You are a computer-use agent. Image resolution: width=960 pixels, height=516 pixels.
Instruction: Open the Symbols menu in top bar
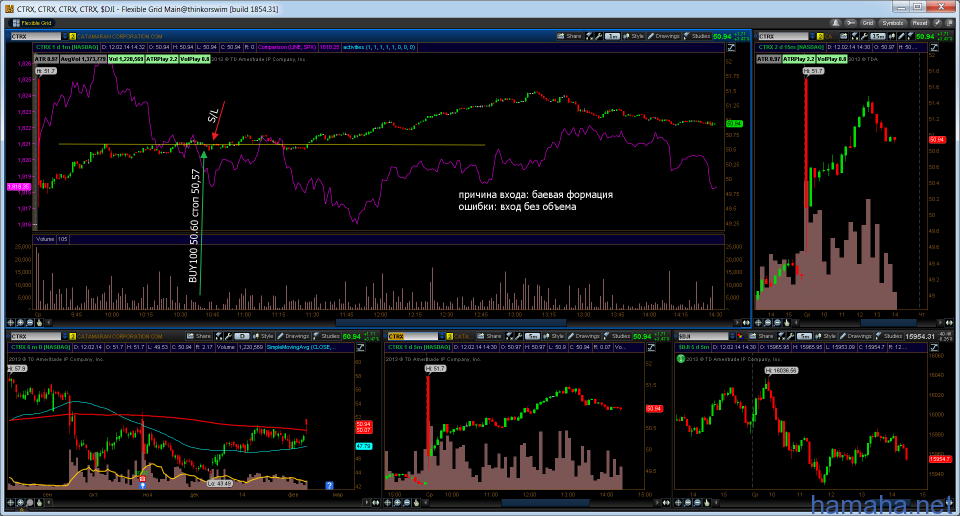893,23
